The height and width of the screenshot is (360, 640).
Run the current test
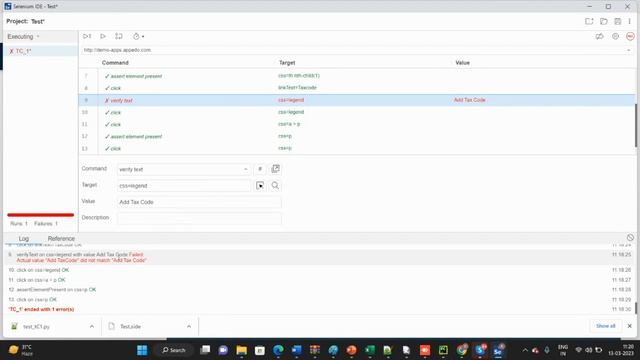(x=103, y=36)
